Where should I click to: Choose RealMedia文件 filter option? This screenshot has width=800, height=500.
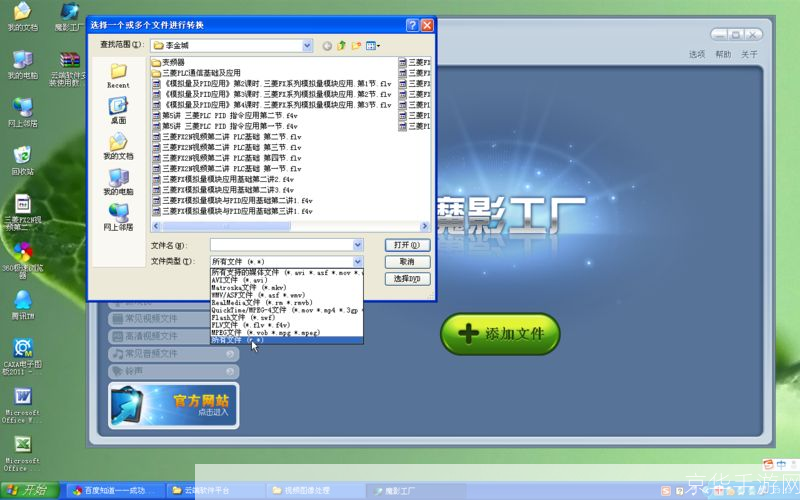click(x=287, y=303)
